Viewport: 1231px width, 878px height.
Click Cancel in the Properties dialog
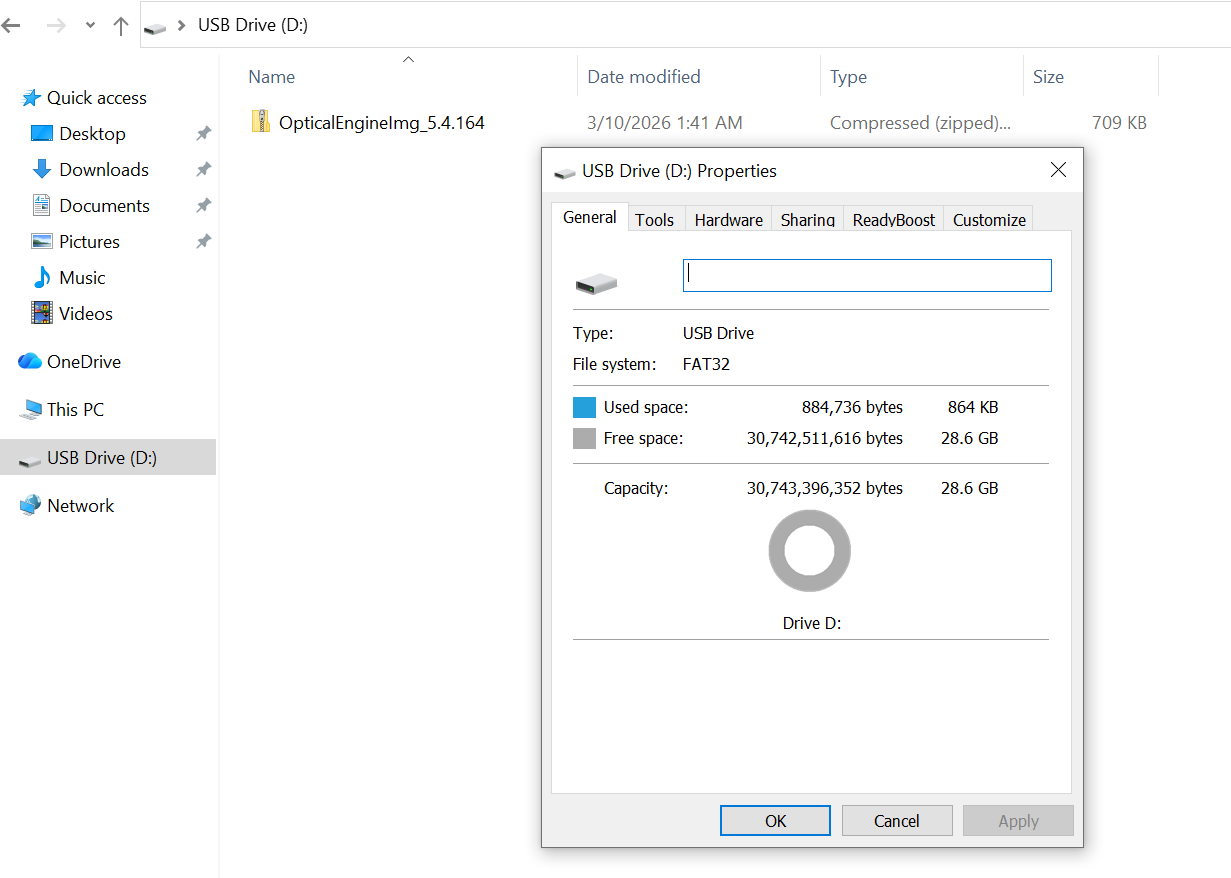(x=896, y=821)
